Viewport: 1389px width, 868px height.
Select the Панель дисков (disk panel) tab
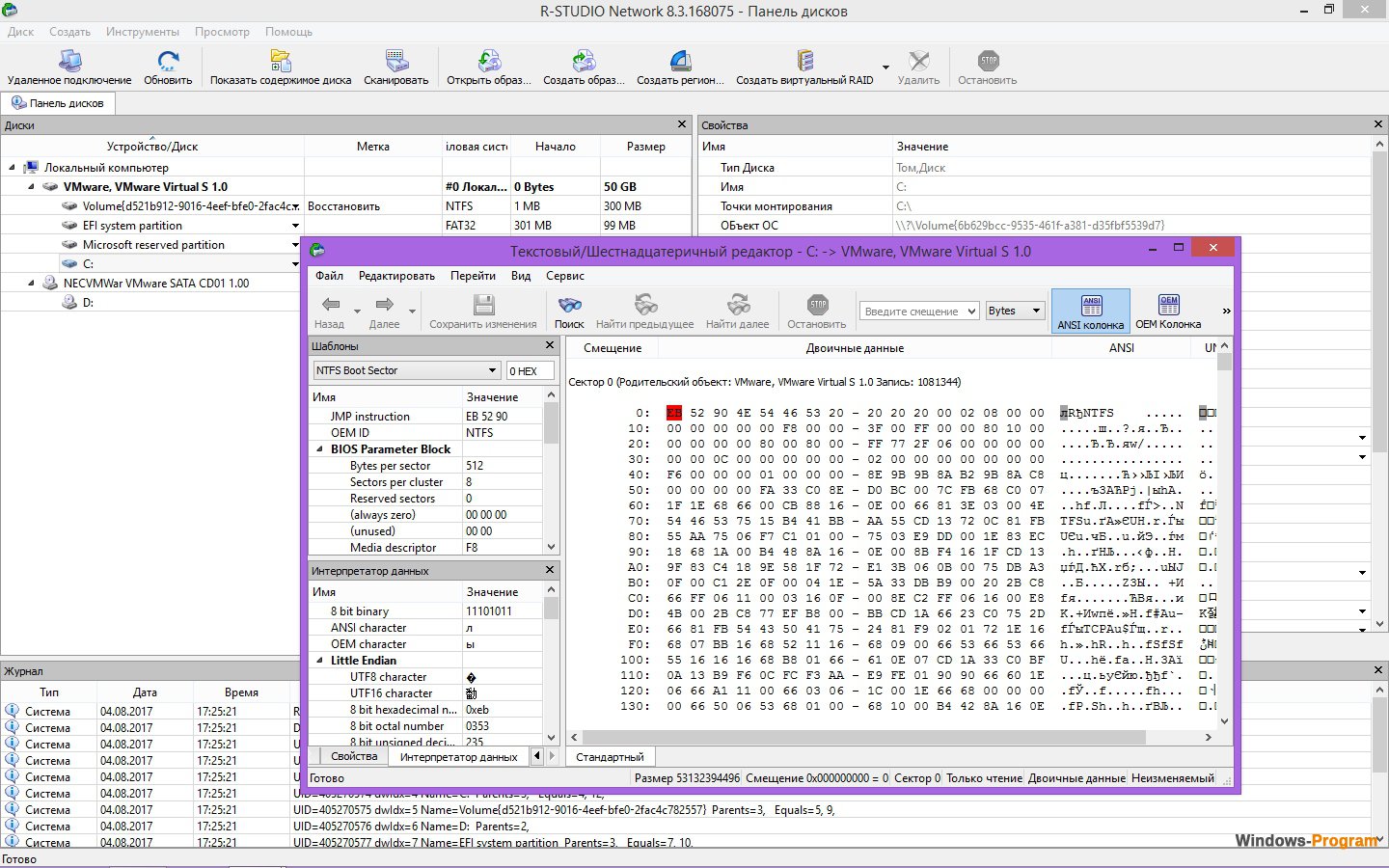58,103
